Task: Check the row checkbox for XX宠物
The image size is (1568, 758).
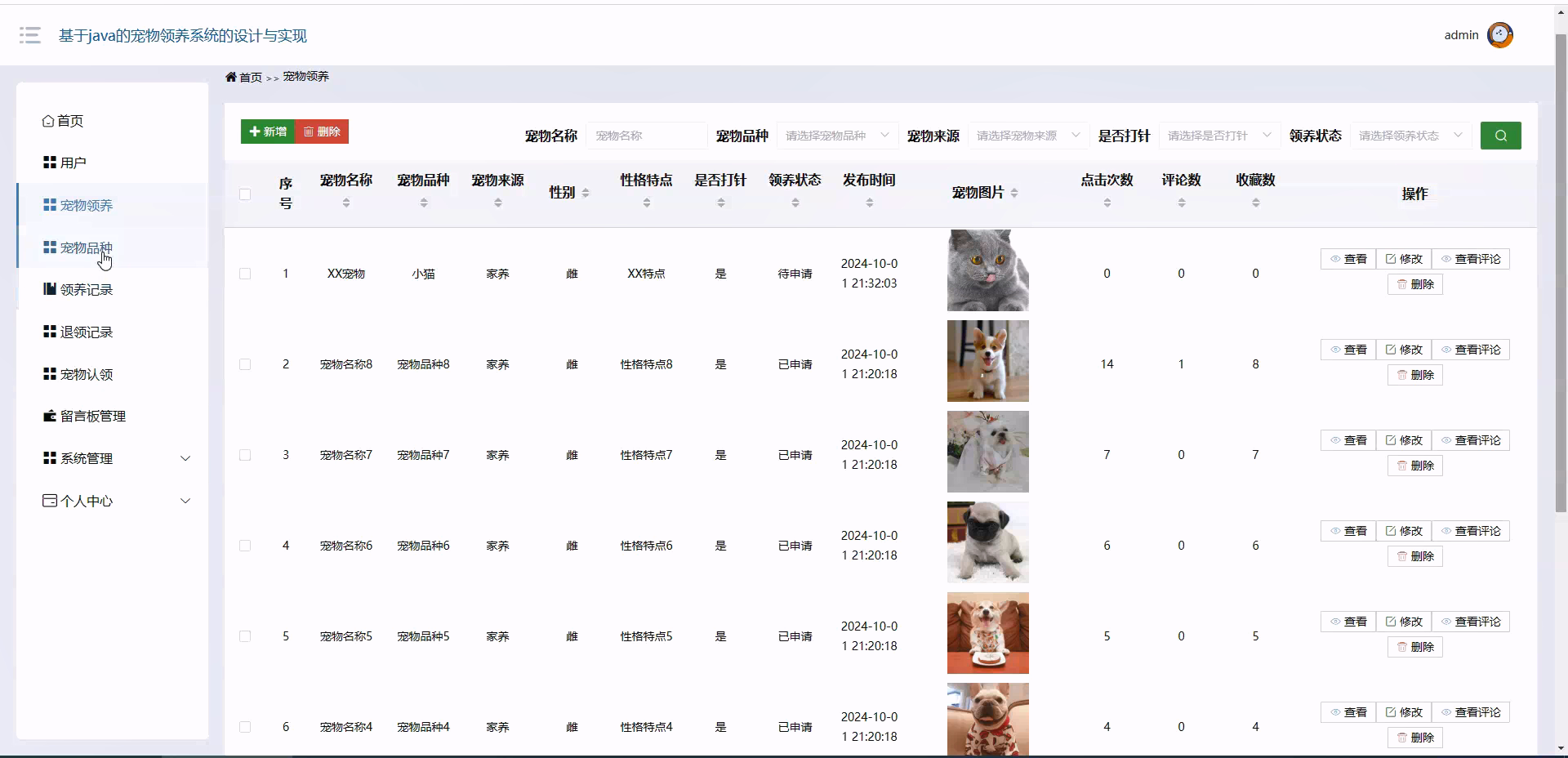Action: (x=245, y=274)
